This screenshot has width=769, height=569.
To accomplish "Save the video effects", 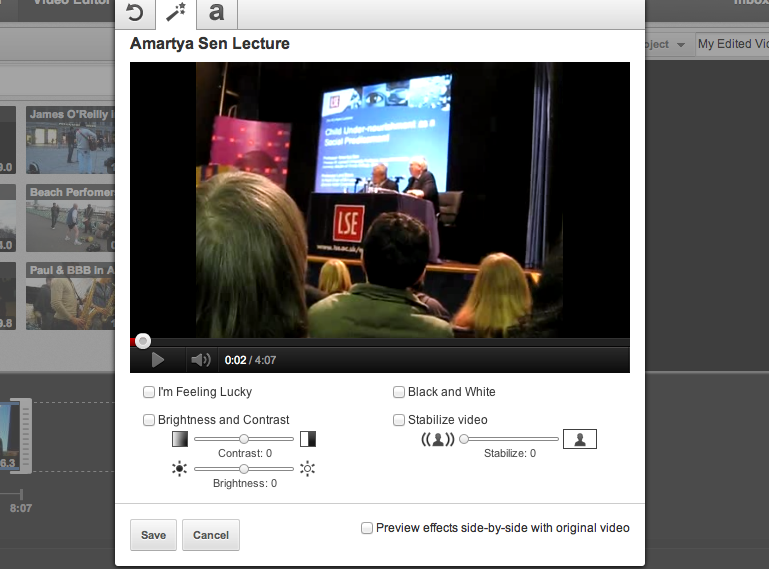I will click(153, 535).
